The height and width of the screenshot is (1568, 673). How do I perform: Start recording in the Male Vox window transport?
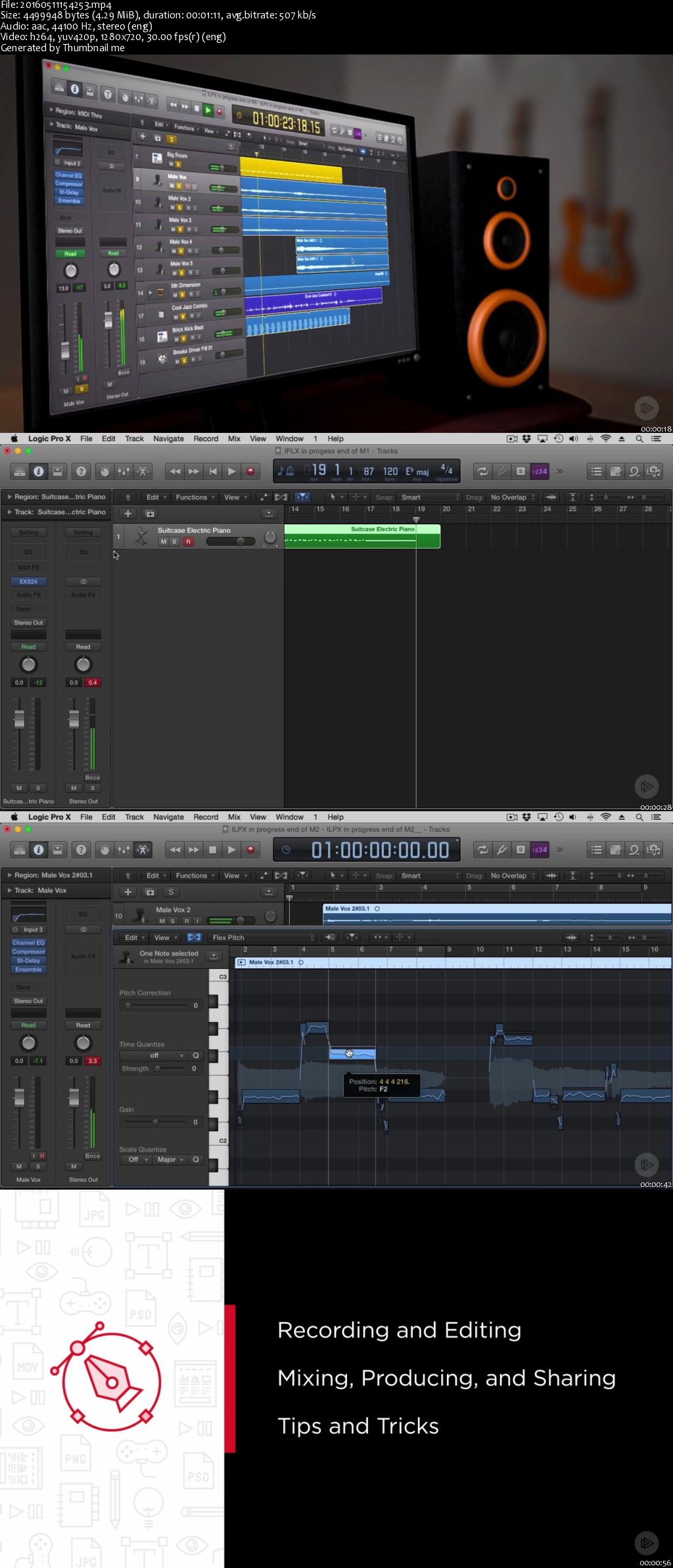pyautogui.click(x=250, y=849)
